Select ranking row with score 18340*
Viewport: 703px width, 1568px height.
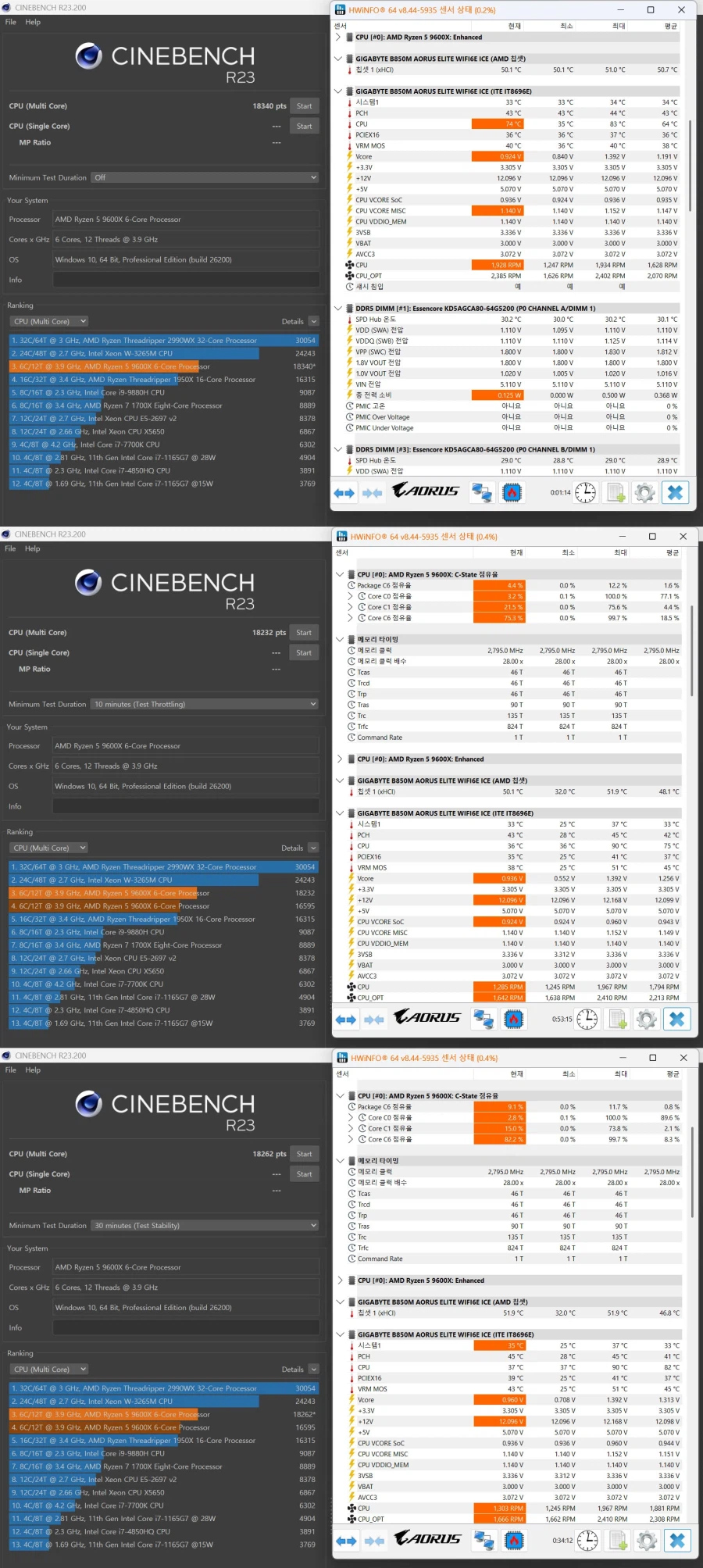(163, 366)
